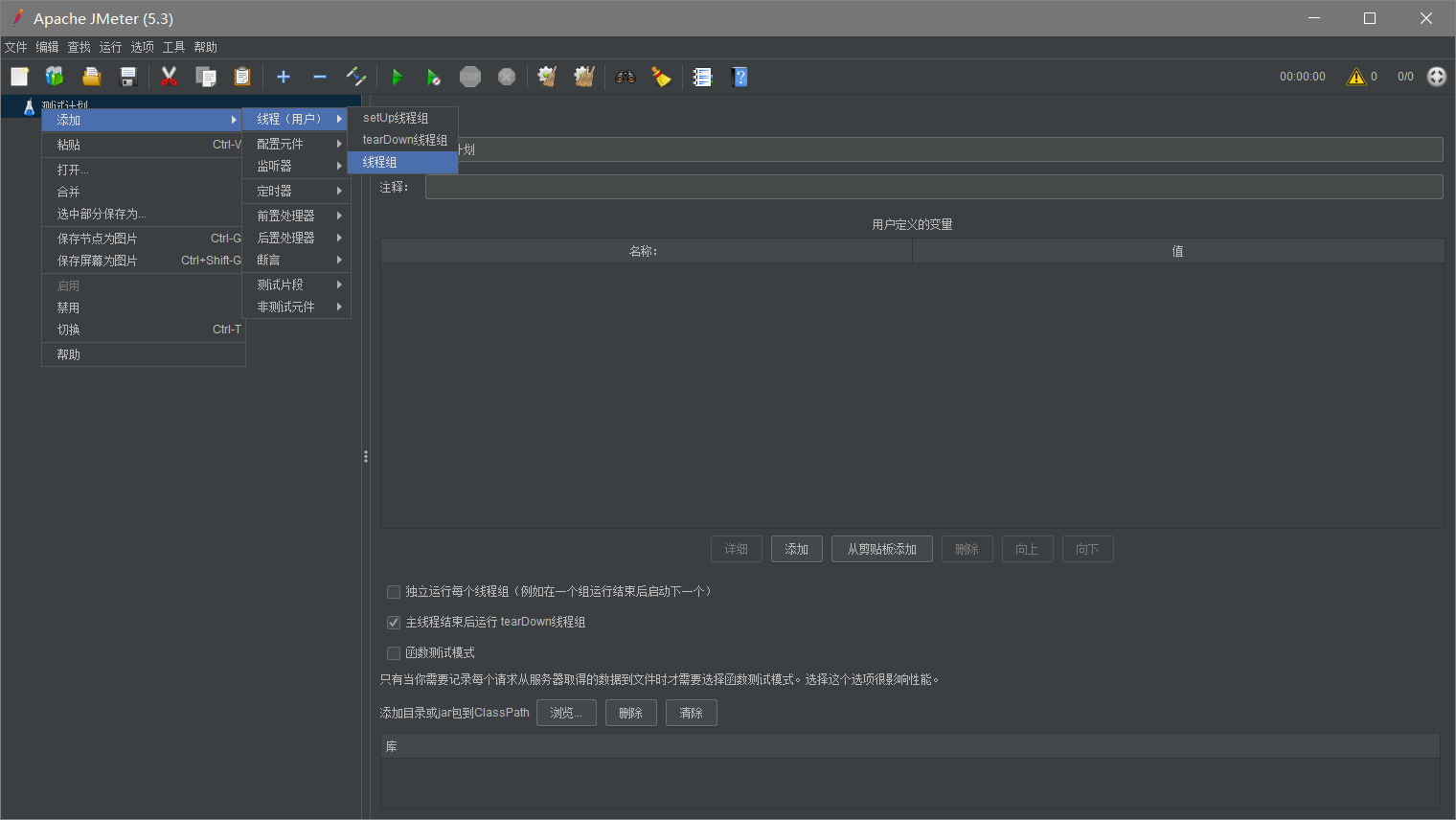The width and height of the screenshot is (1456, 820).
Task: Click the 删除 classpath button
Action: (631, 713)
